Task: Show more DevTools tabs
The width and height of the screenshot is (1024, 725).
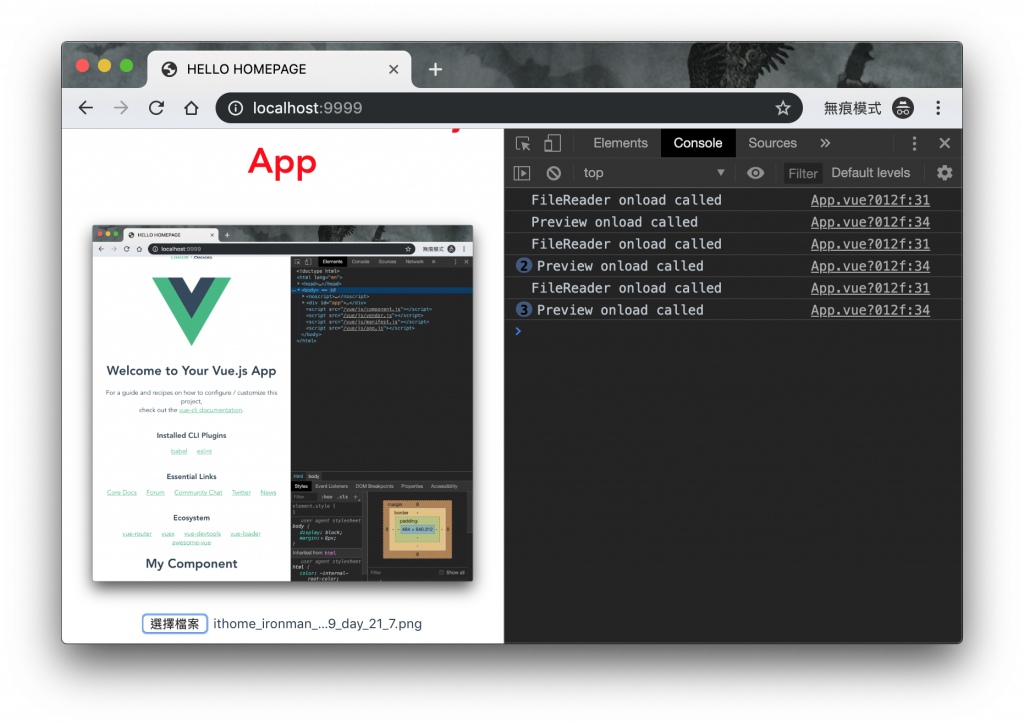Action: (x=825, y=143)
